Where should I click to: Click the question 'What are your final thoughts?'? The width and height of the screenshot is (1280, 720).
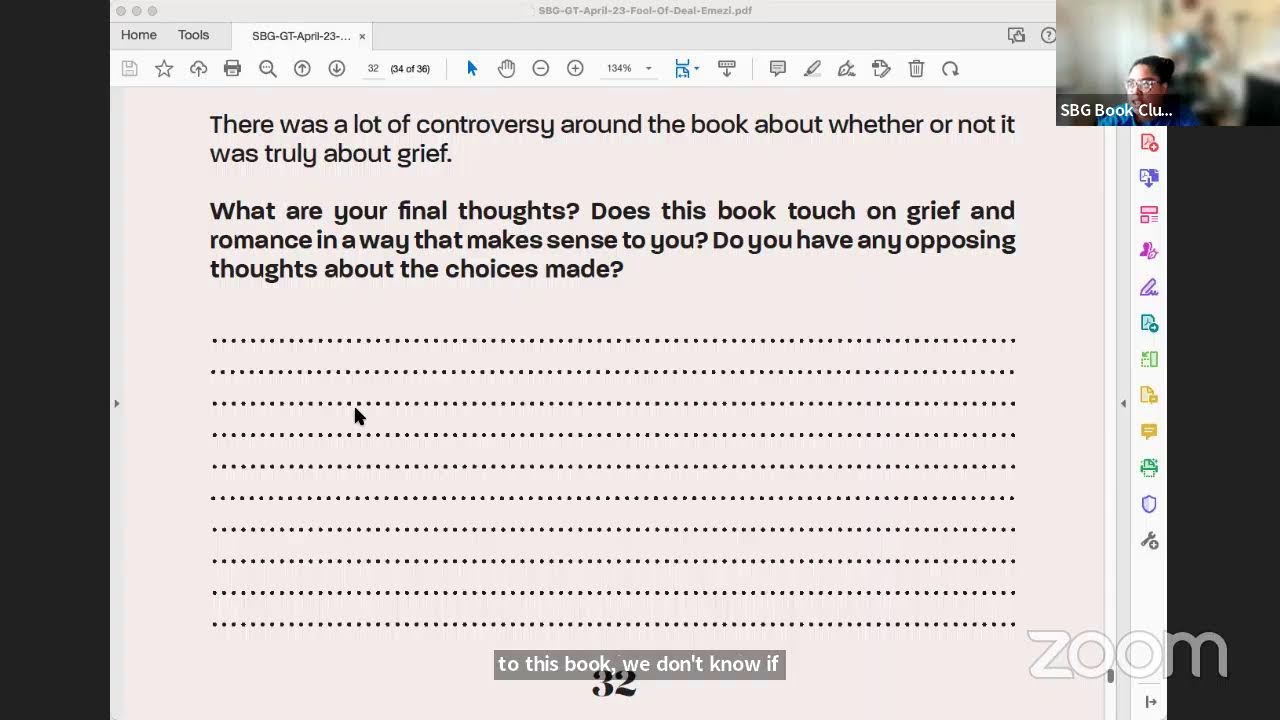(x=394, y=211)
